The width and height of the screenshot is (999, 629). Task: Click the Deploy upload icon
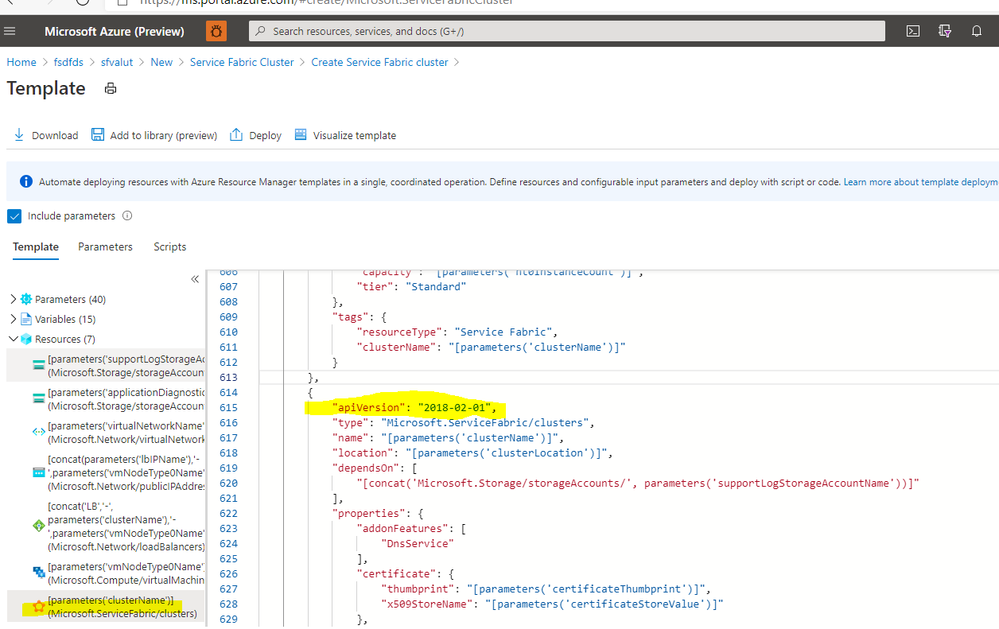pyautogui.click(x=236, y=134)
